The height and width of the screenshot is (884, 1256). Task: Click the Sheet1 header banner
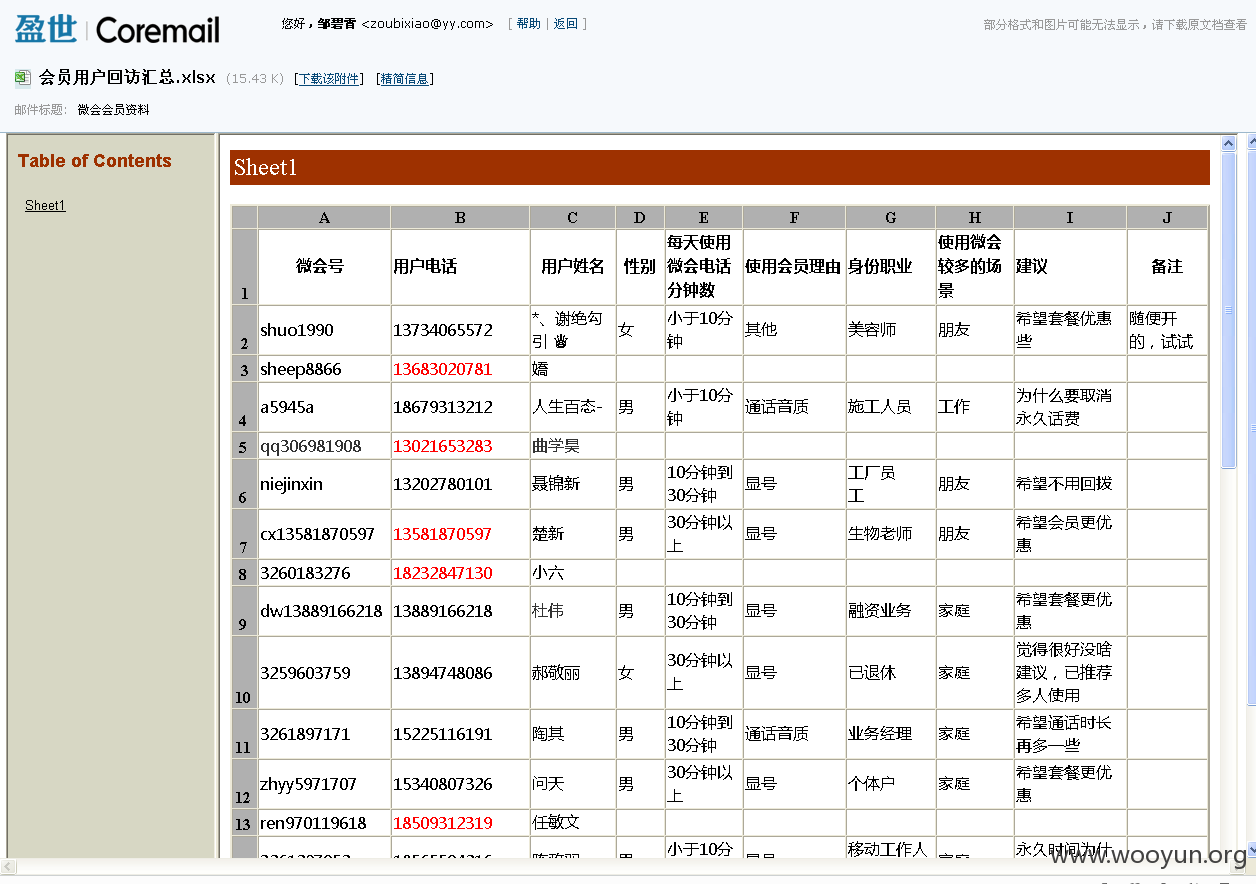[719, 167]
